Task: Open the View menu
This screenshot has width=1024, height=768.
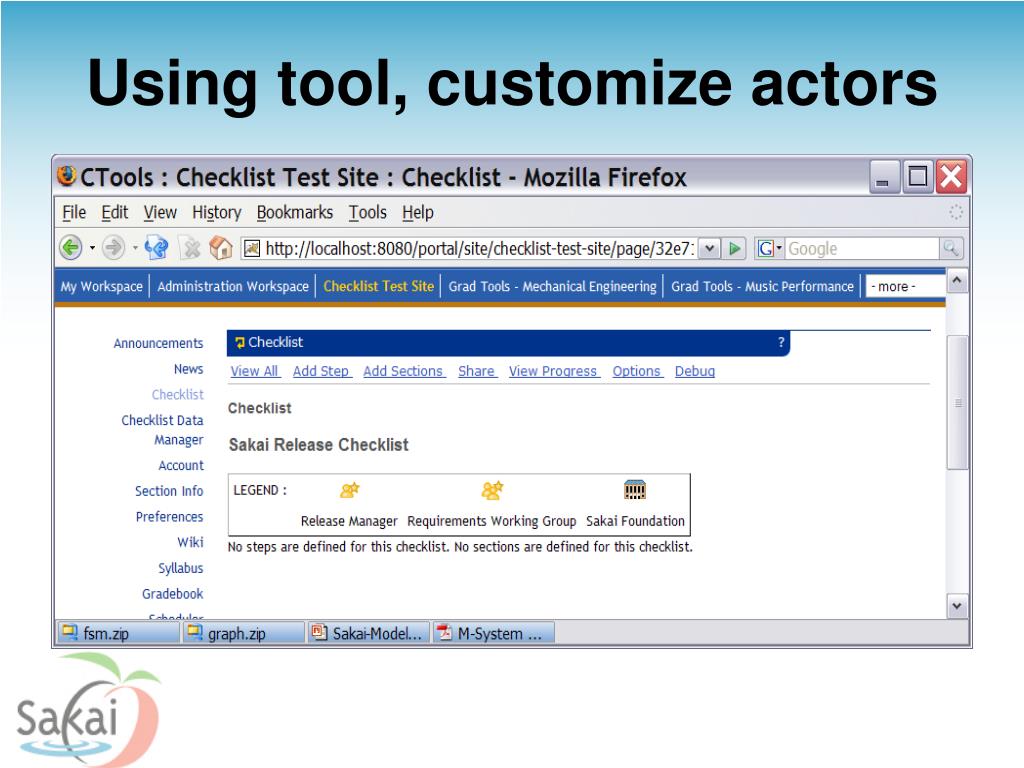Action: pos(160,212)
